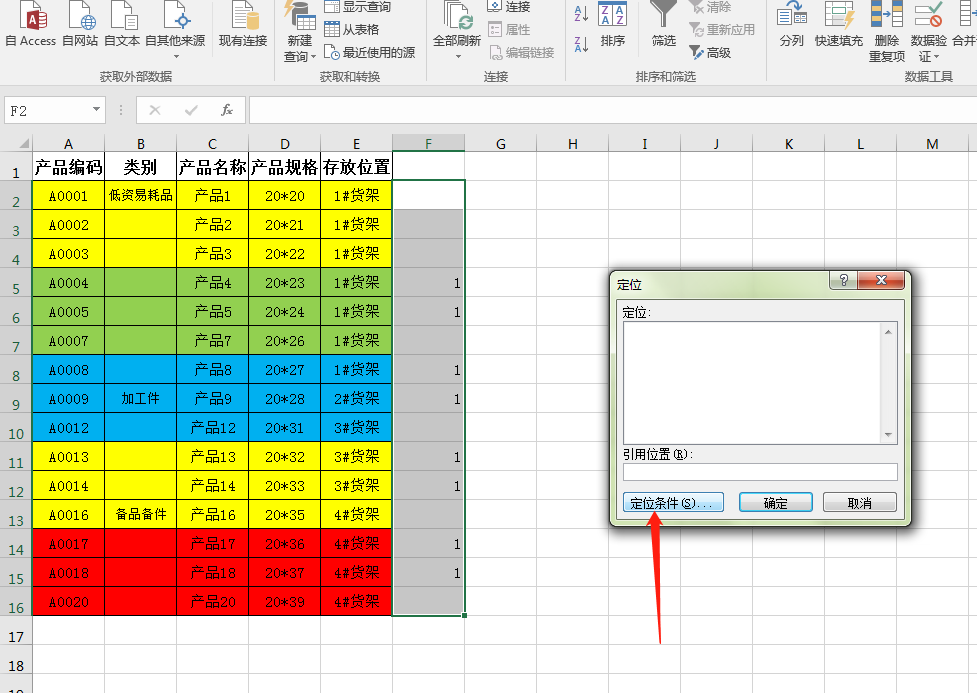Image resolution: width=977 pixels, height=693 pixels.
Task: Click cell A0004
Action: coord(69,283)
